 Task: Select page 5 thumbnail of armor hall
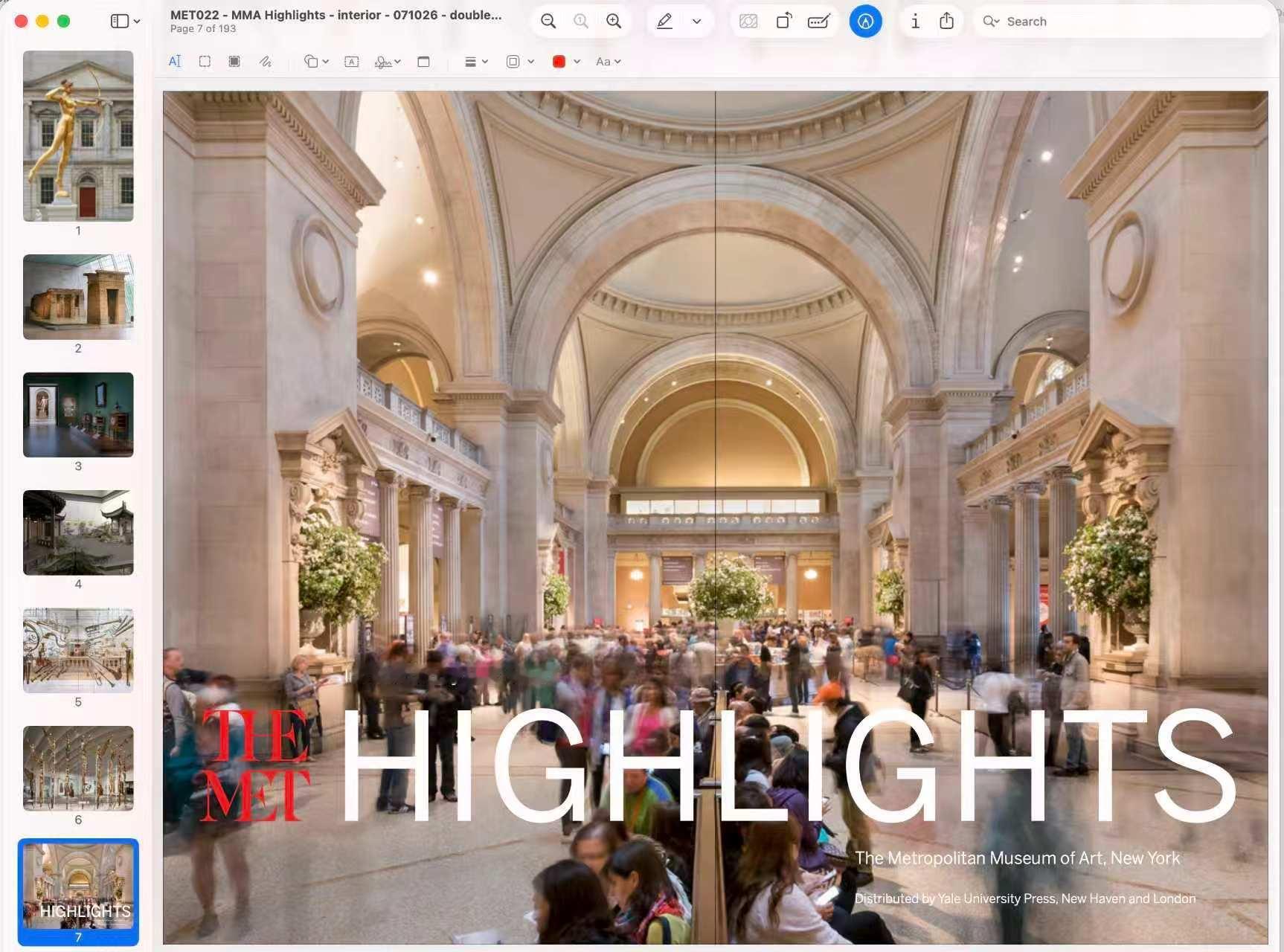point(78,651)
